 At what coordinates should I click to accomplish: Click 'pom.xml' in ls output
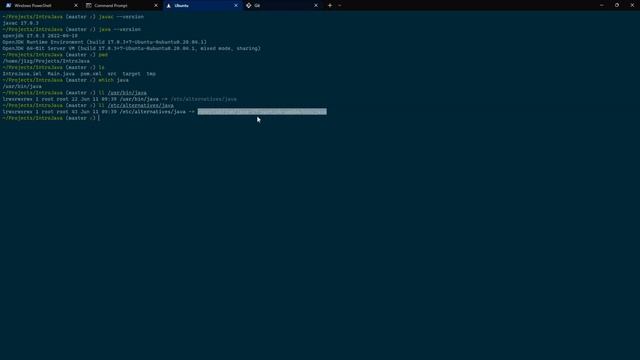91,74
